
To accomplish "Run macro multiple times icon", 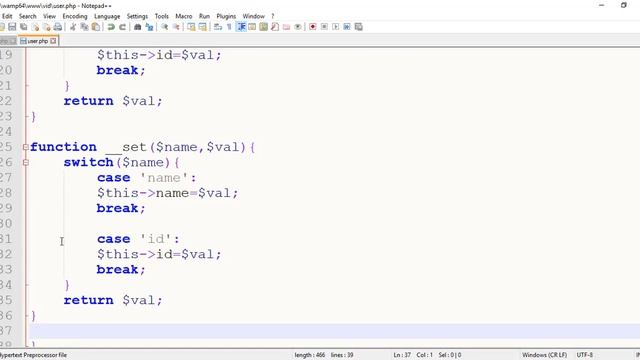I will 347,27.
